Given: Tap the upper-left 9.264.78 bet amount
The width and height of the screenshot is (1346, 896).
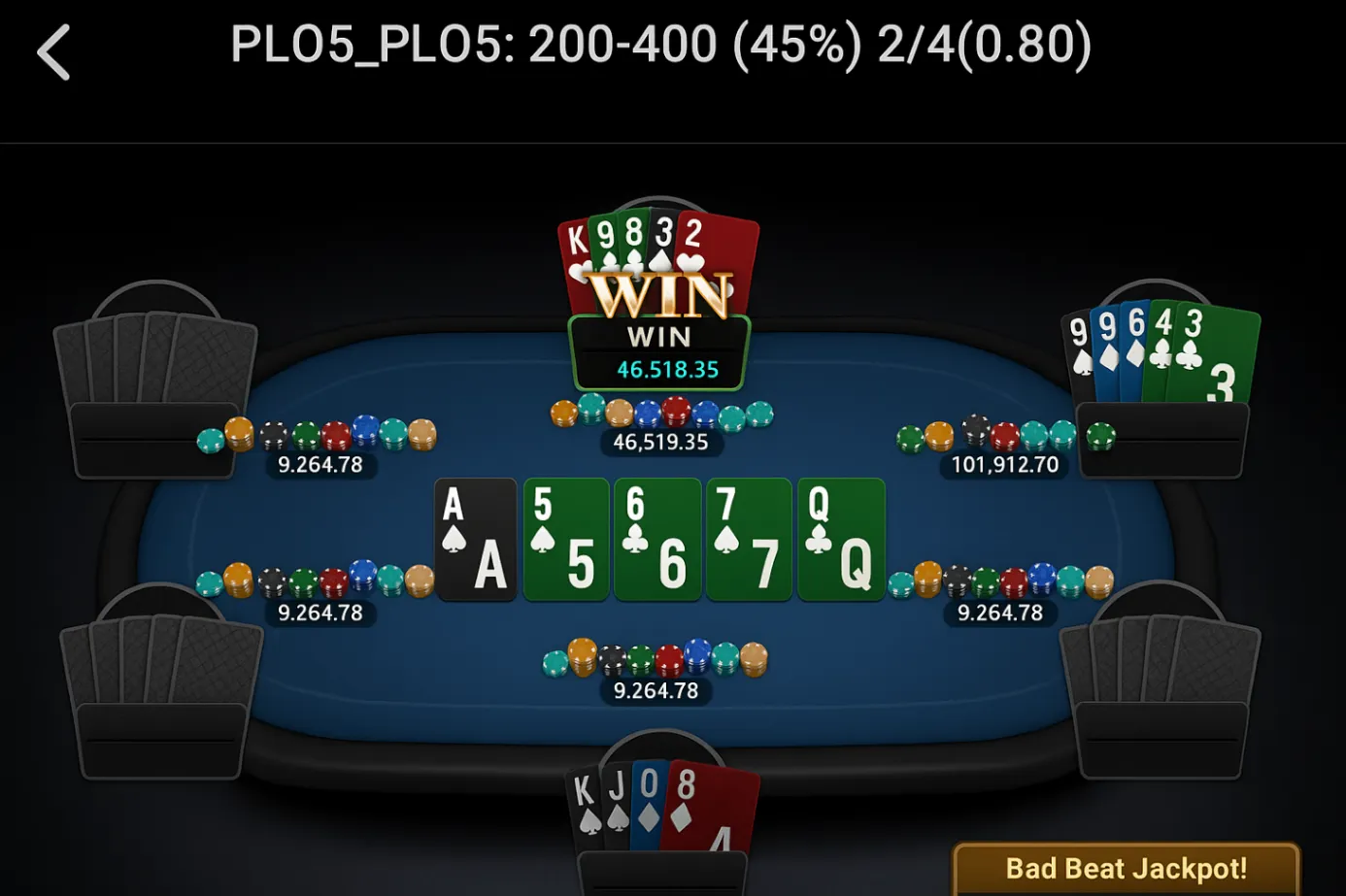Looking at the screenshot, I should [320, 465].
